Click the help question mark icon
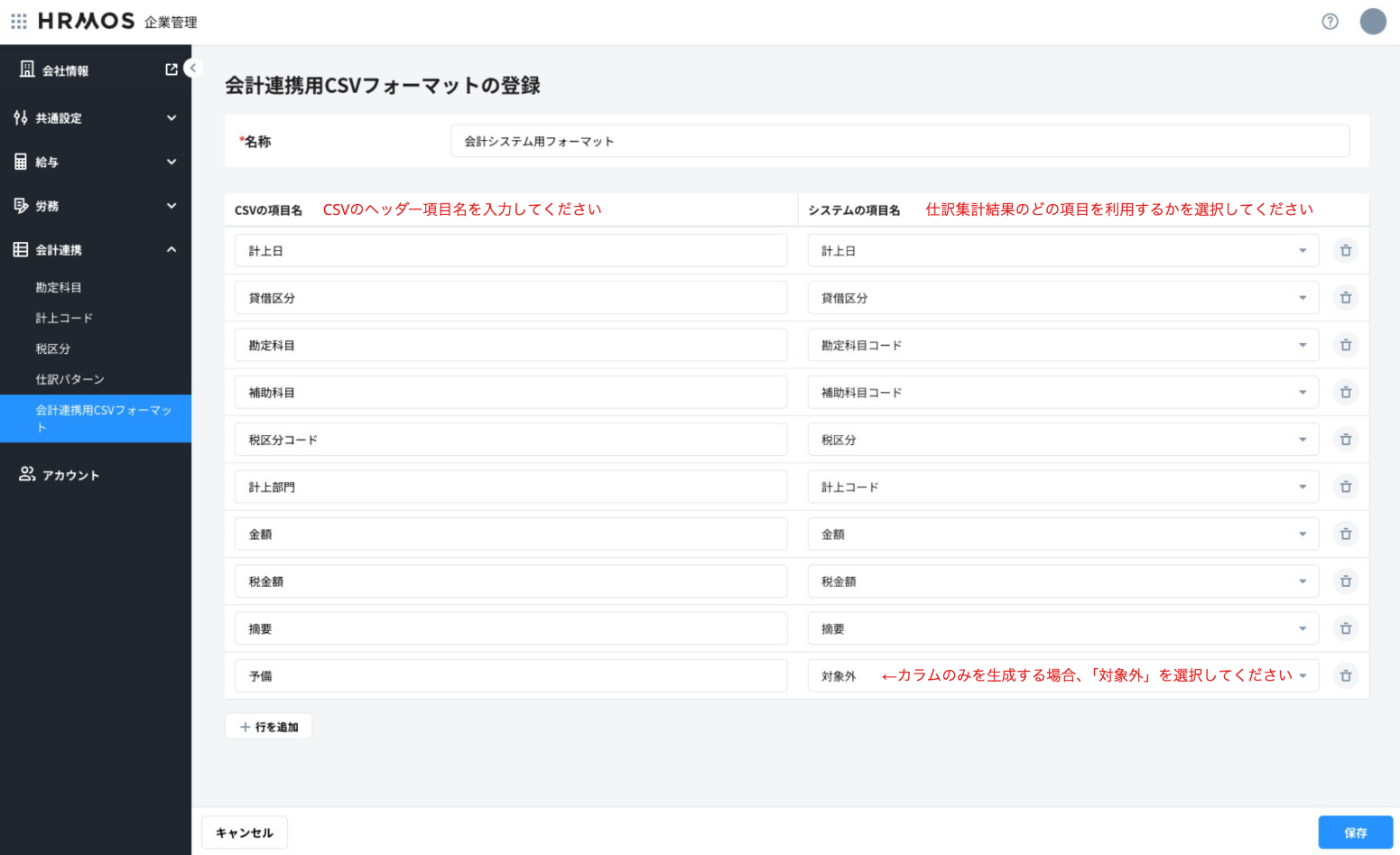Image resolution: width=1400 pixels, height=855 pixels. point(1330,22)
